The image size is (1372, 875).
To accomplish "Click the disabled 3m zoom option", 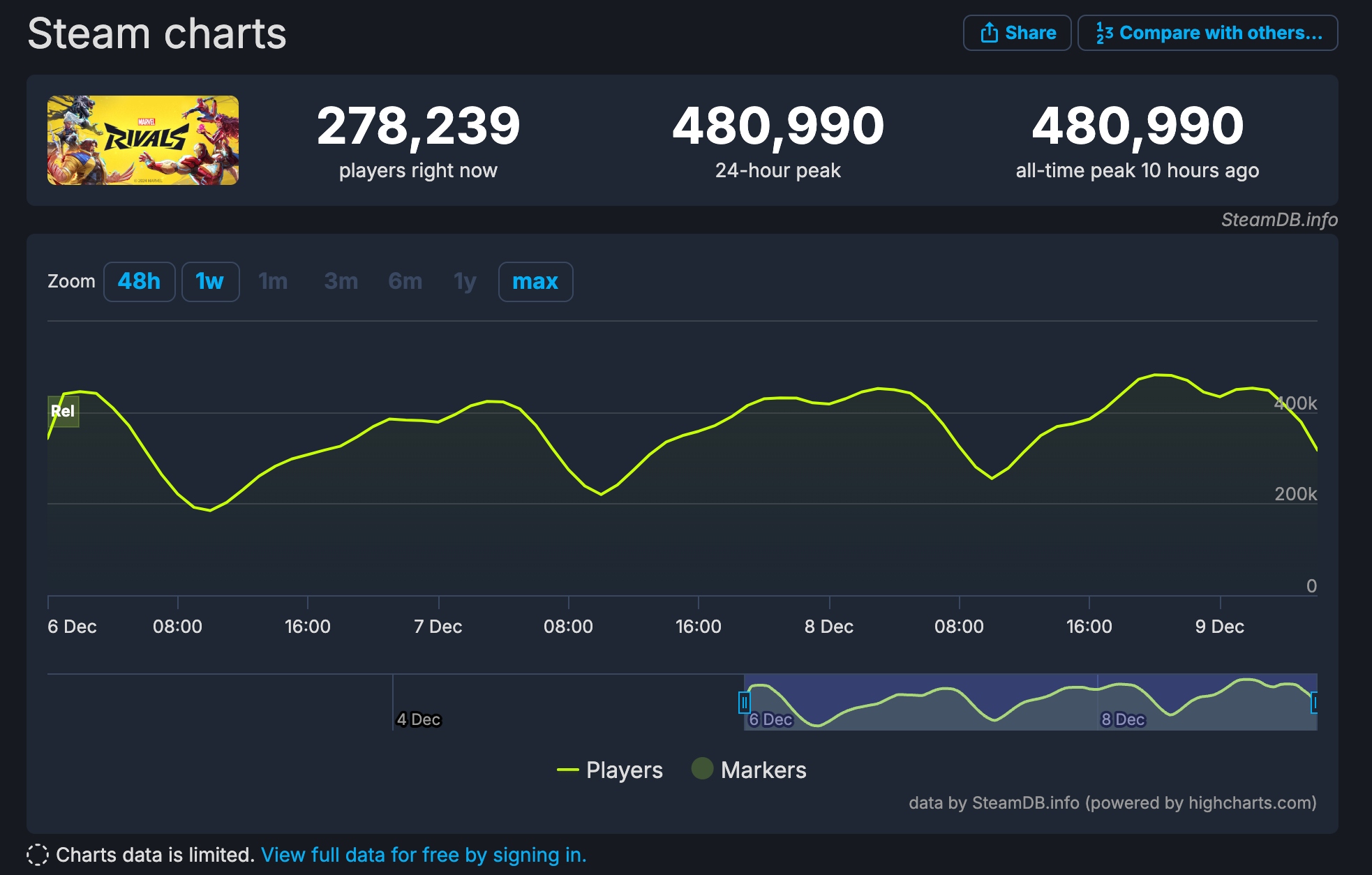I will point(341,281).
